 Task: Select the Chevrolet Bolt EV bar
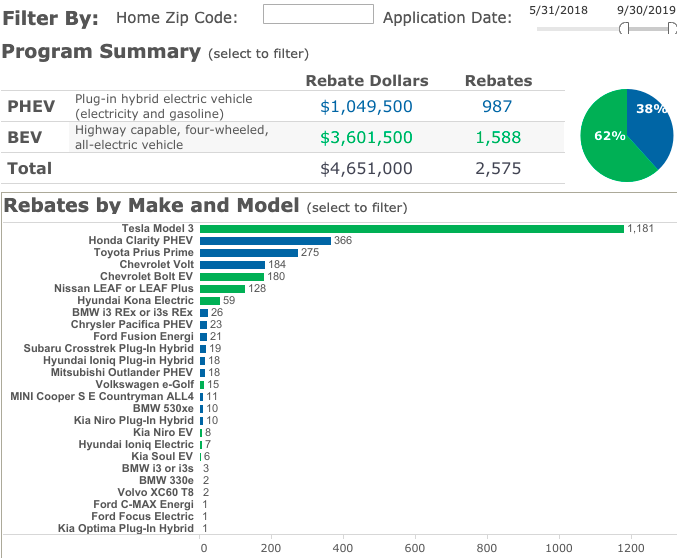pos(232,276)
